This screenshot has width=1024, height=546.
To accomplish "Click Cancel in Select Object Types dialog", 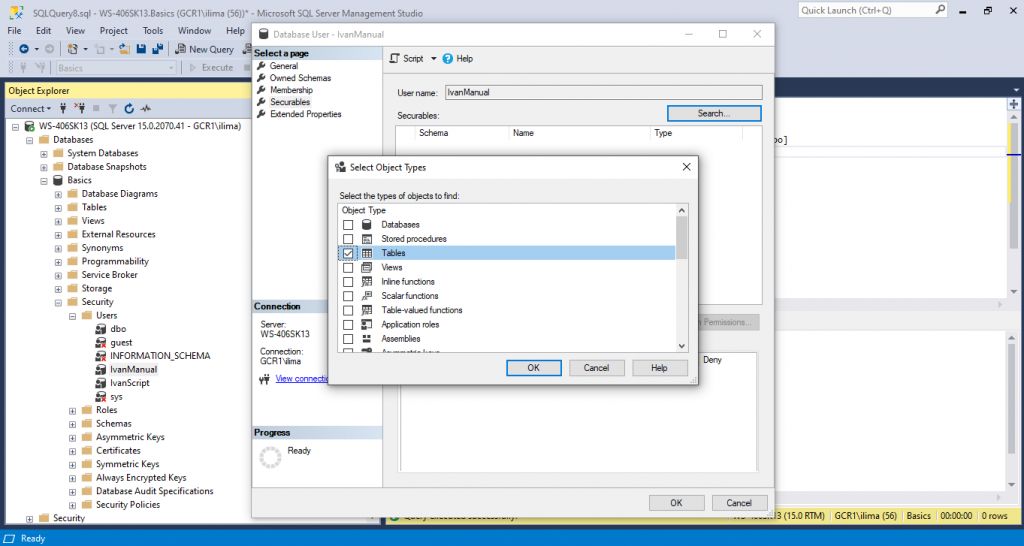I will point(596,368).
